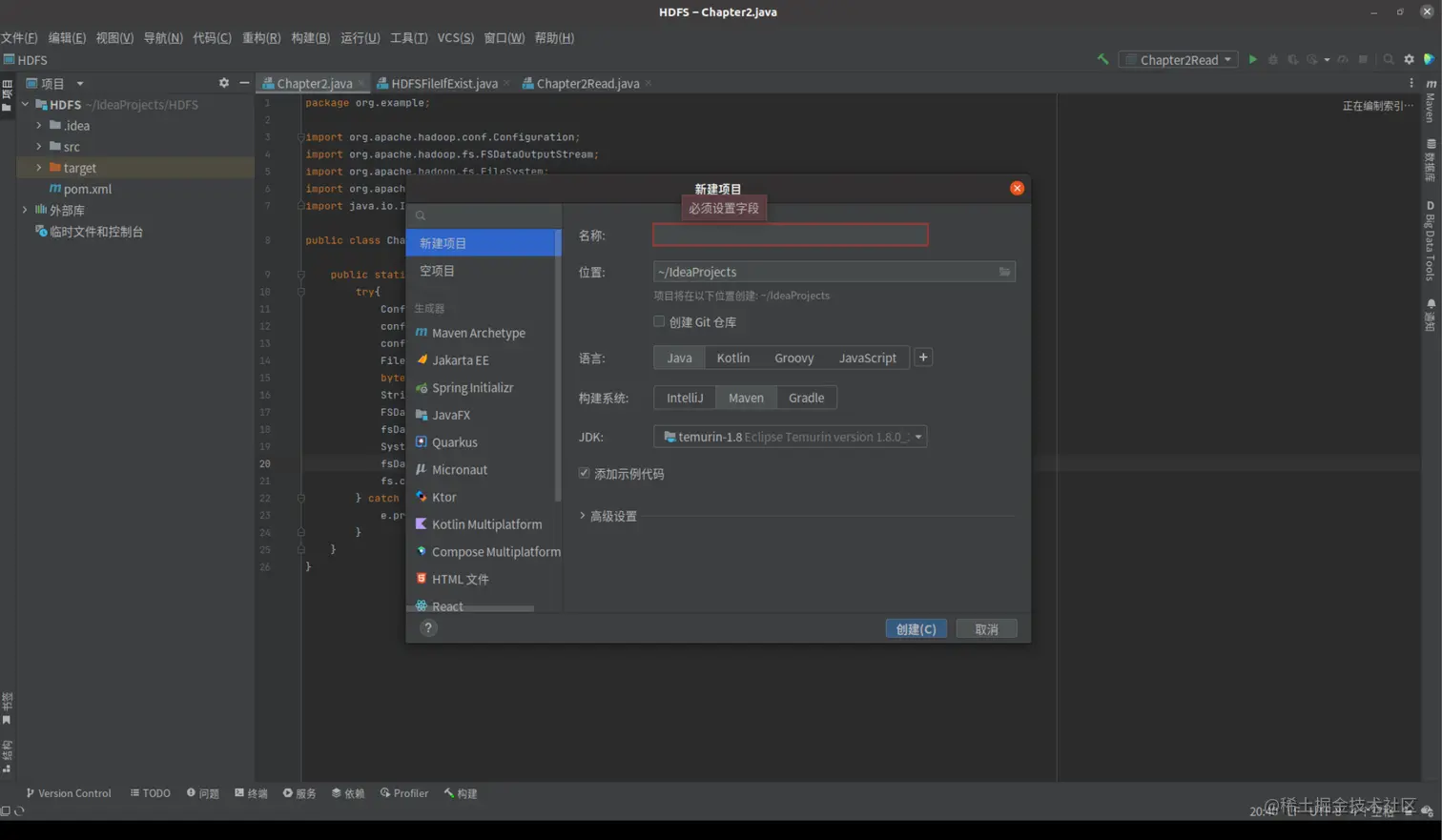Click the help question mark in dialog
This screenshot has height=840, width=1442.
pyautogui.click(x=428, y=628)
